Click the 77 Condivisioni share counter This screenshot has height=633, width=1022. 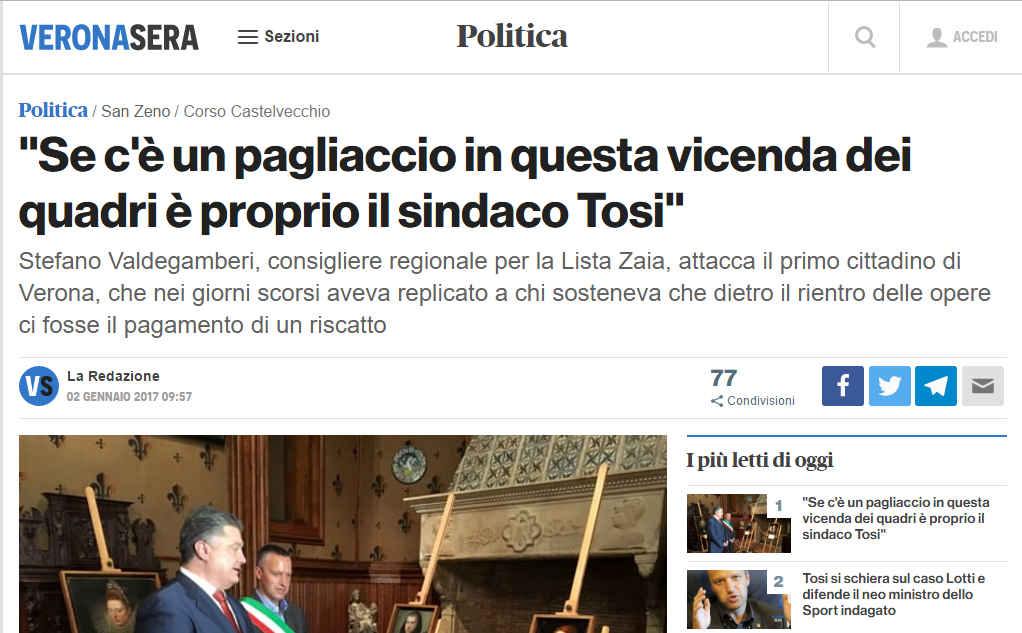point(752,387)
